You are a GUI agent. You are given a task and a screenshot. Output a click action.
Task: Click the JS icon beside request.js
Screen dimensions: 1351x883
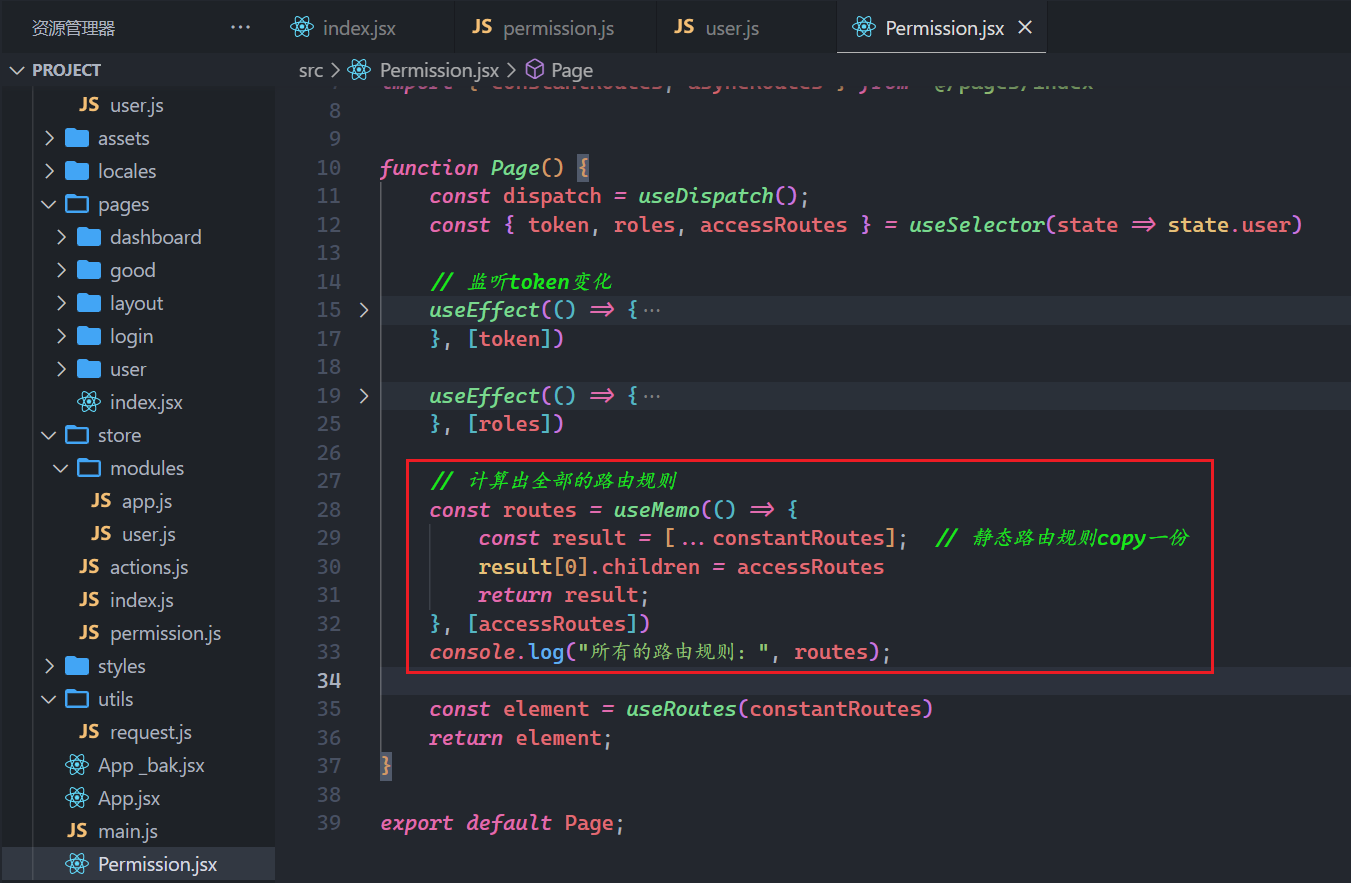89,732
